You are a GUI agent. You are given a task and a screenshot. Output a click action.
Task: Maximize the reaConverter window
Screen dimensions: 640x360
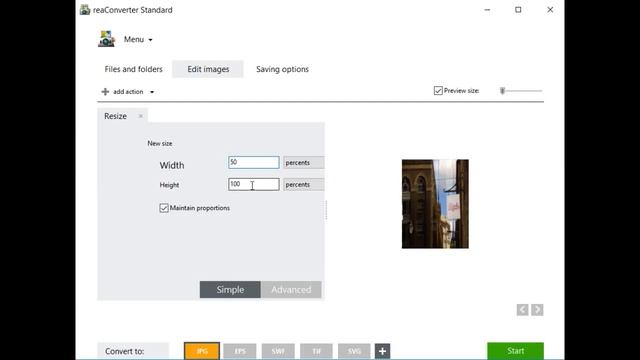tap(518, 10)
